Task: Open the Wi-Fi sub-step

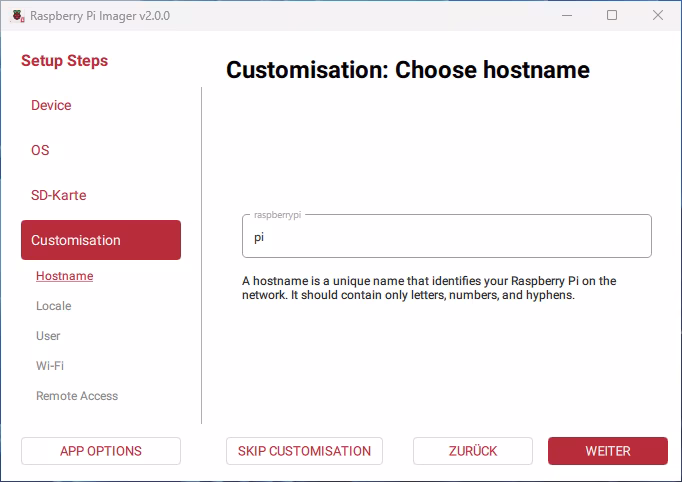Action: [x=50, y=366]
